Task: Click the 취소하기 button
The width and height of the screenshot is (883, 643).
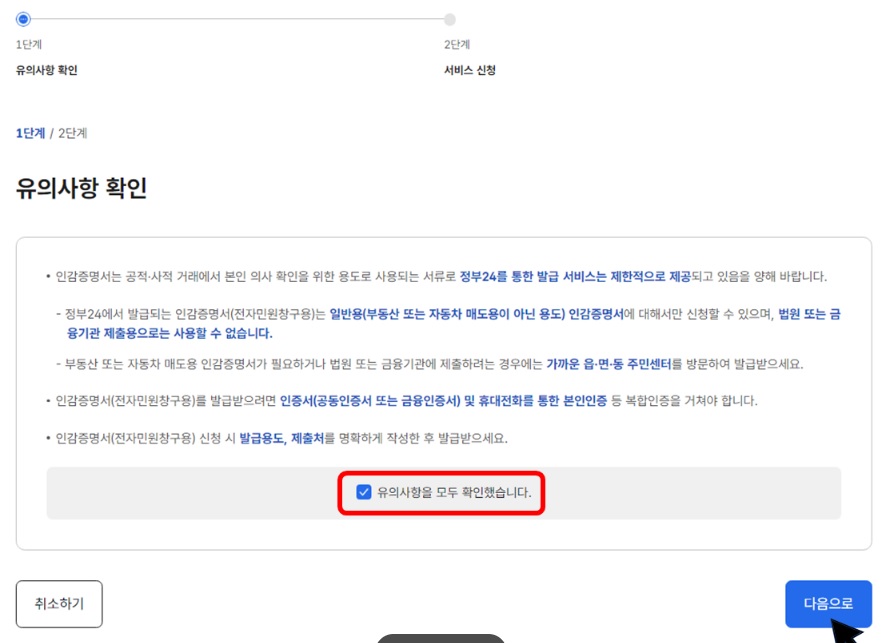Action: pyautogui.click(x=59, y=604)
